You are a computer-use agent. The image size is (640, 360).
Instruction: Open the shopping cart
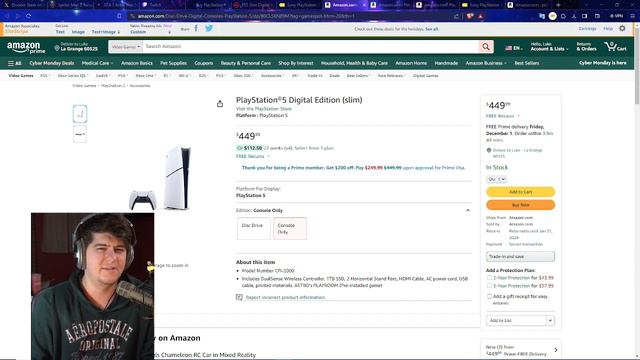coord(616,47)
